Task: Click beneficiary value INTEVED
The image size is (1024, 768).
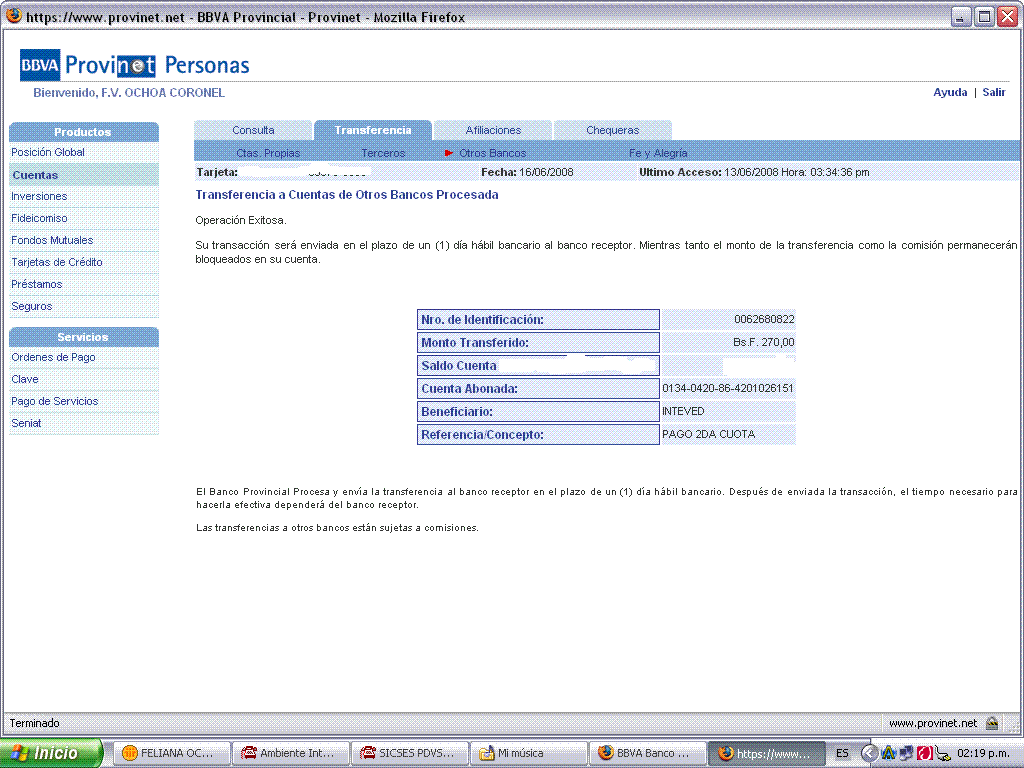Action: 683,411
